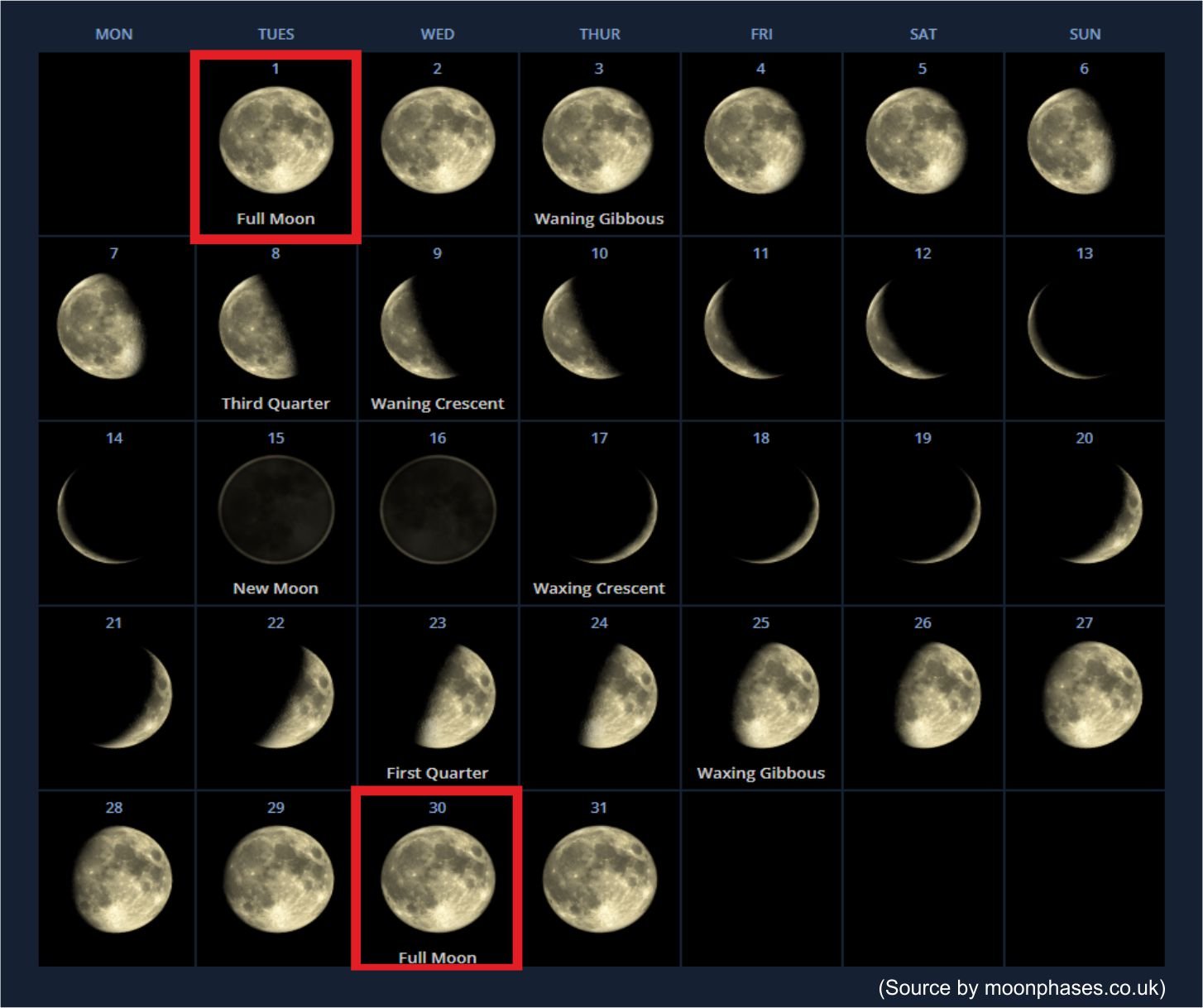This screenshot has height=1008, width=1203.
Task: Click the "Full Moon" label under day 30
Action: [x=438, y=958]
